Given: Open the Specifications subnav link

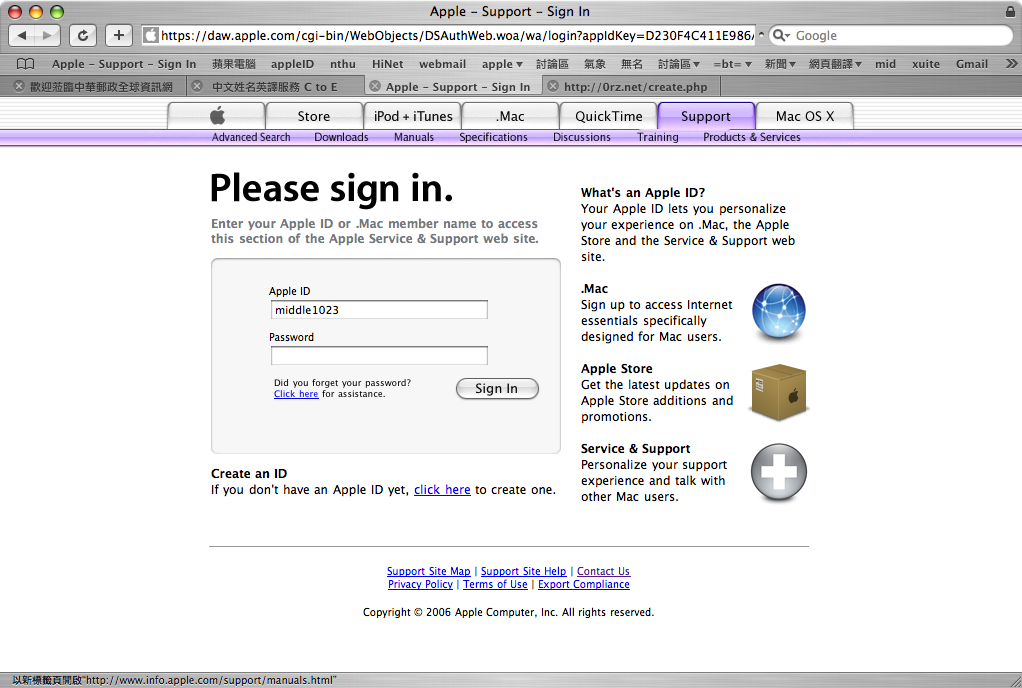Looking at the screenshot, I should pyautogui.click(x=493, y=137).
